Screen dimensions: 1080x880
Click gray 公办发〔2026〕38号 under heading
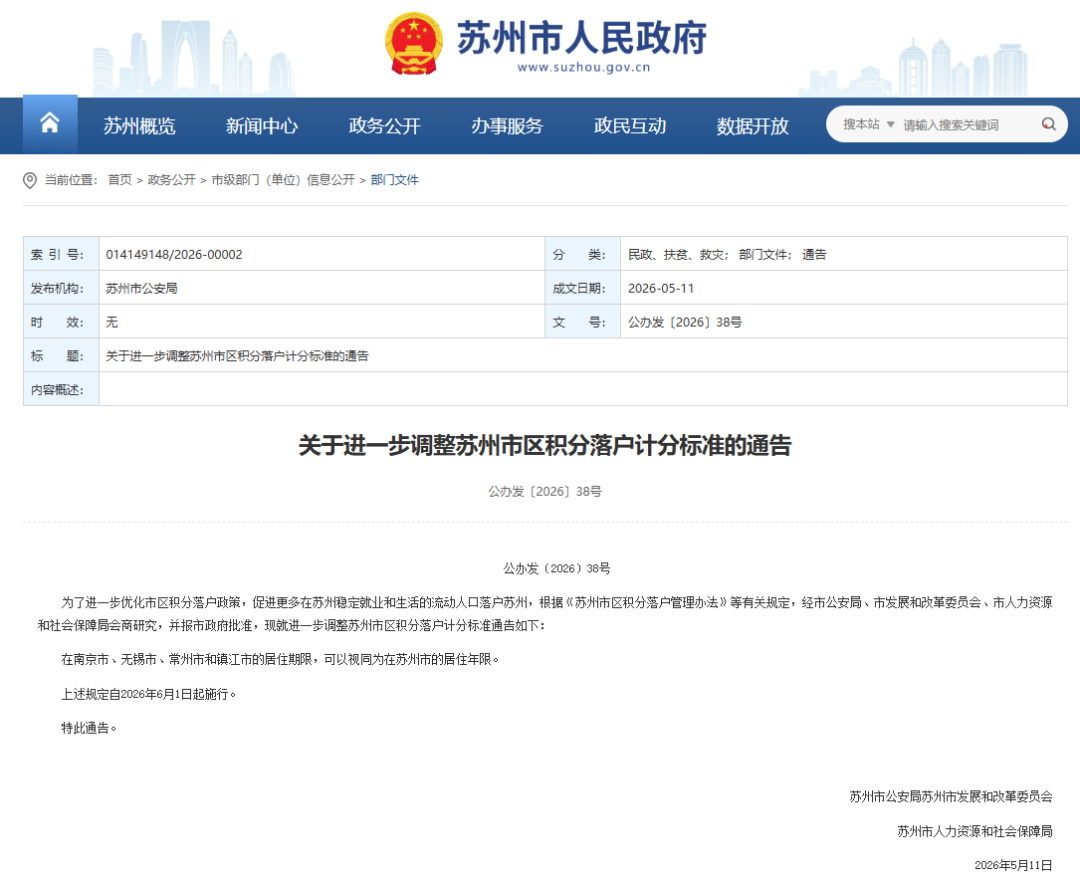pyautogui.click(x=545, y=492)
